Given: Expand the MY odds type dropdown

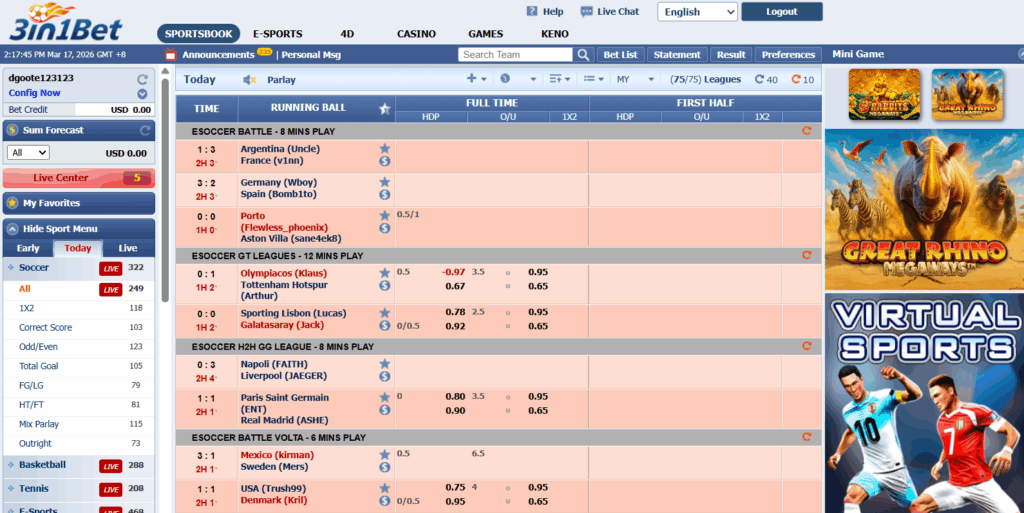Looking at the screenshot, I should (635, 80).
